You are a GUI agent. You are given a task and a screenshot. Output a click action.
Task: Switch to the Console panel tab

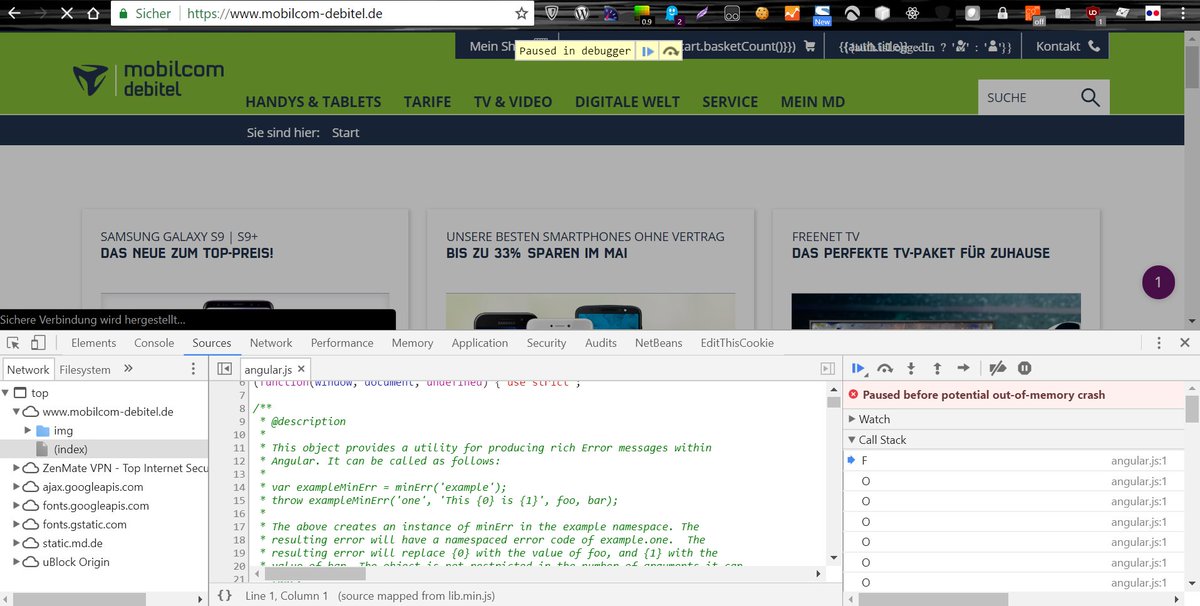click(x=154, y=343)
